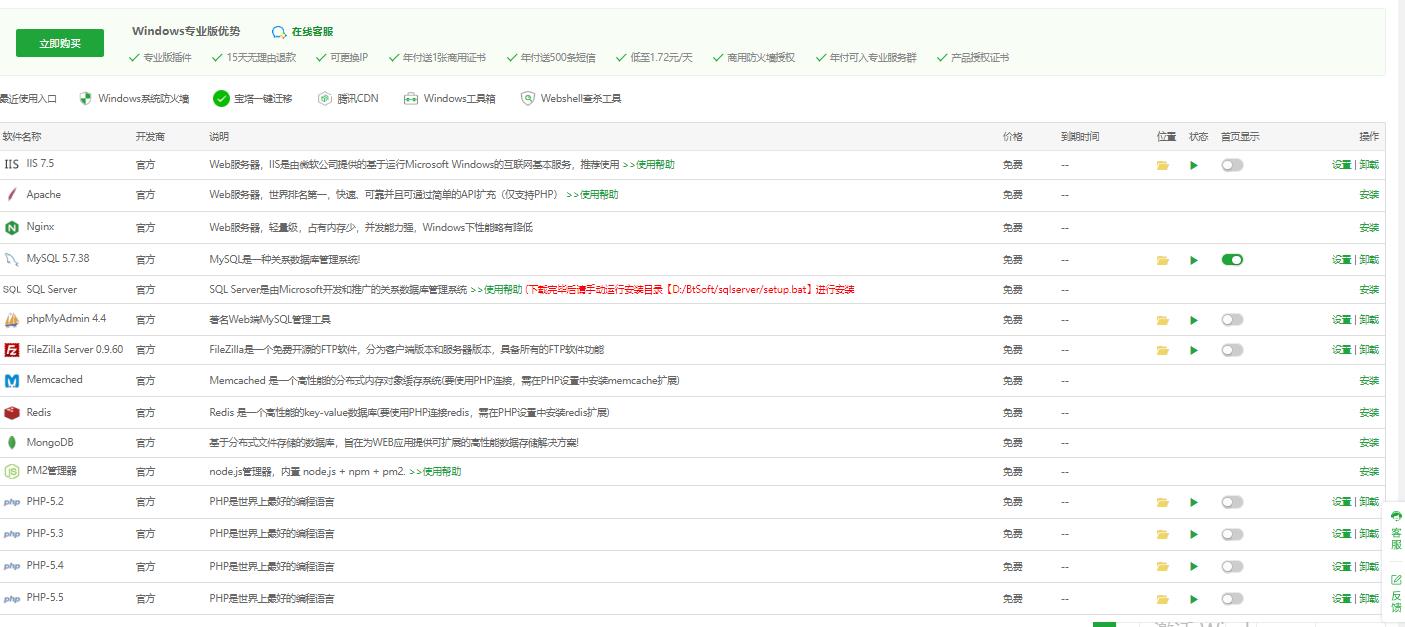
Task: Toggle homepage display for phpMyAdmin 4.4
Action: click(x=1232, y=320)
